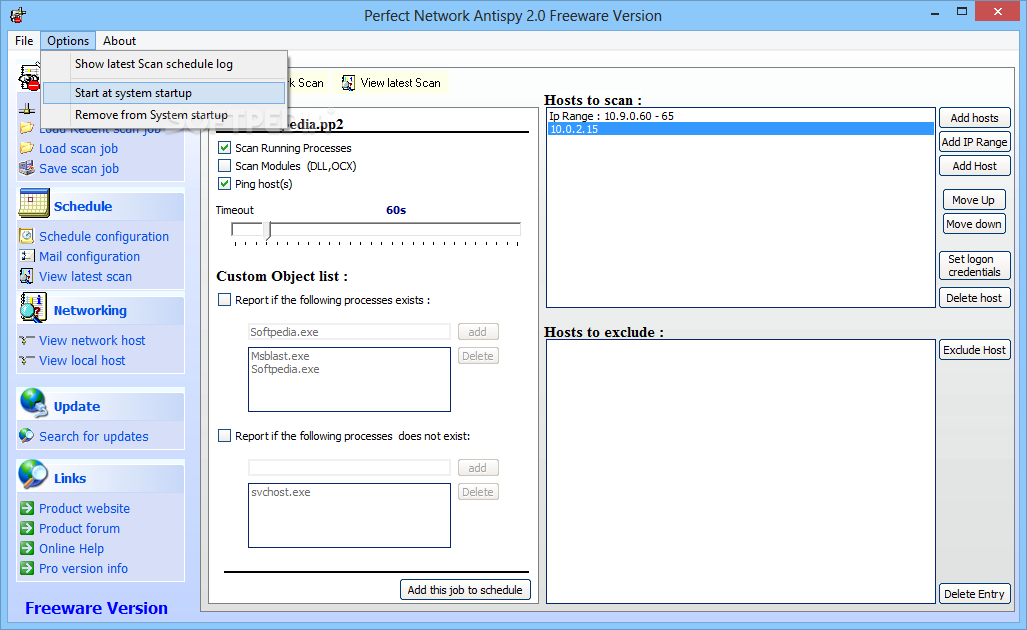
Task: Click the Add Host button
Action: (x=975, y=166)
